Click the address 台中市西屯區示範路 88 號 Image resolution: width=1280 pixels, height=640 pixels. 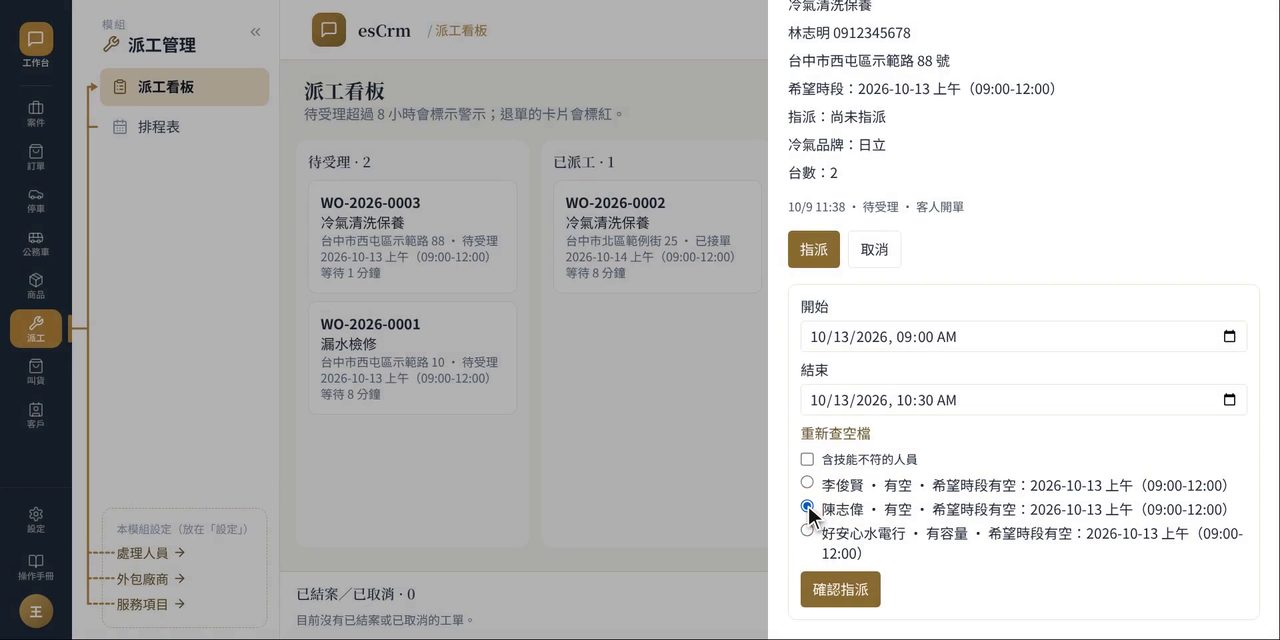[869, 61]
